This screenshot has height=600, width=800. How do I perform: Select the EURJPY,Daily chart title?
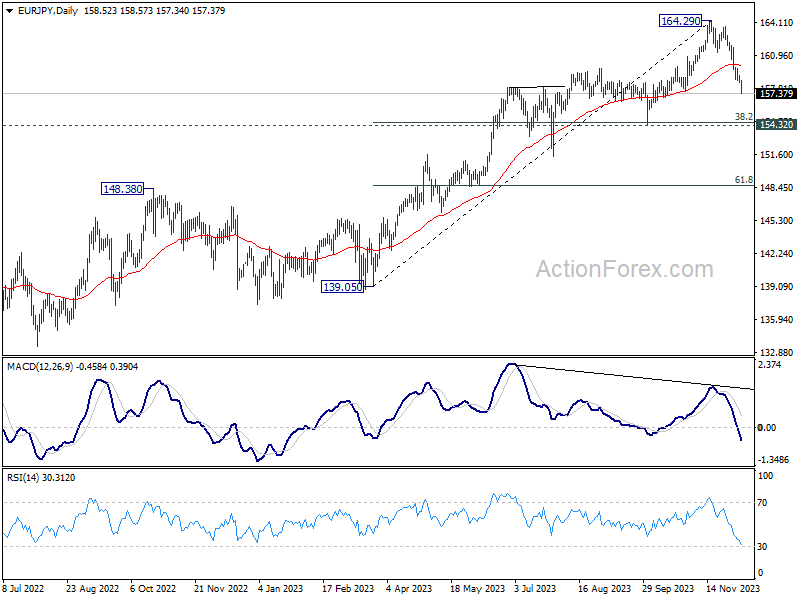click(48, 11)
